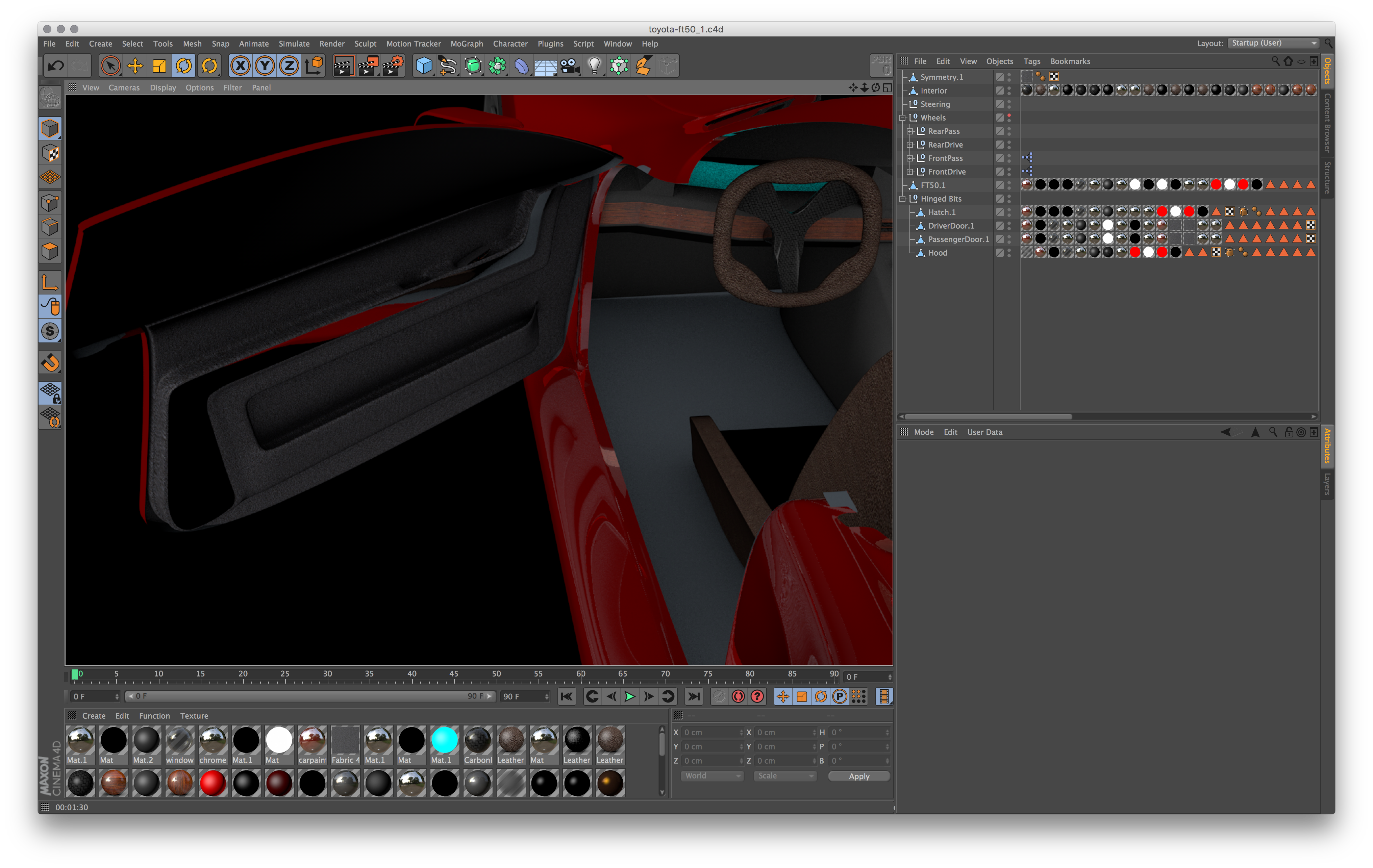
Task: Click the Undo arrow icon
Action: coord(55,66)
